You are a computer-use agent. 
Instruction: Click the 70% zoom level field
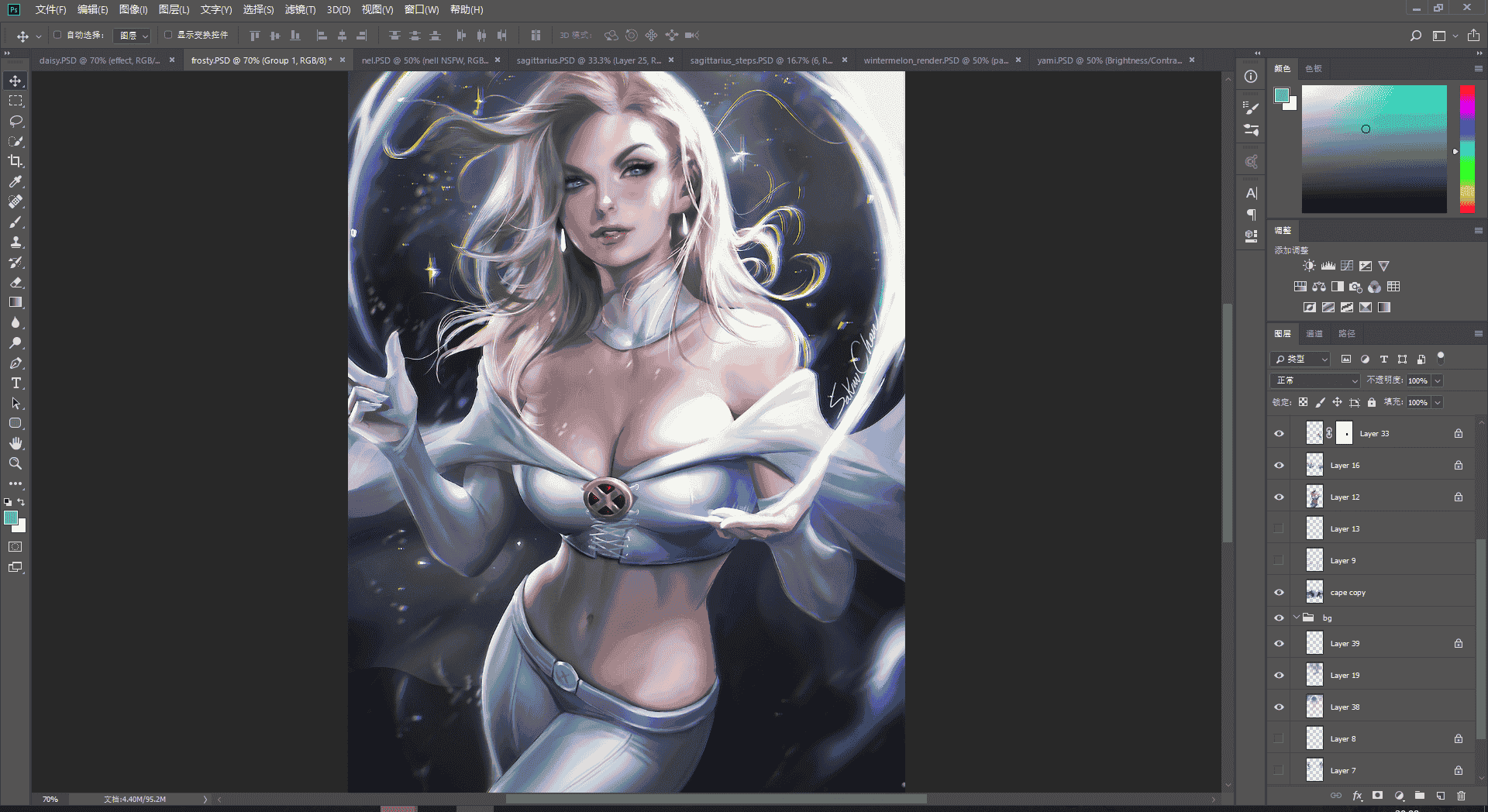tap(50, 799)
